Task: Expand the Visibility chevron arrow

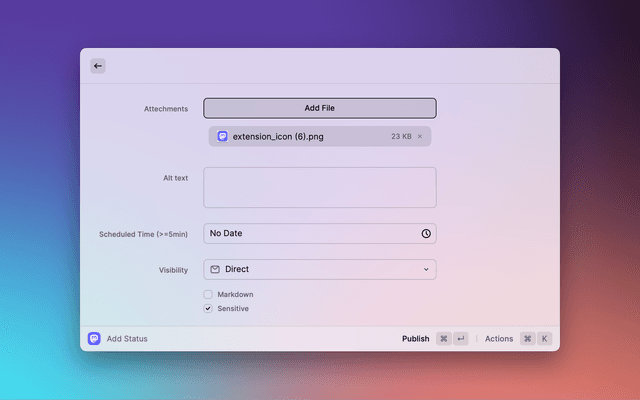Action: click(x=426, y=269)
